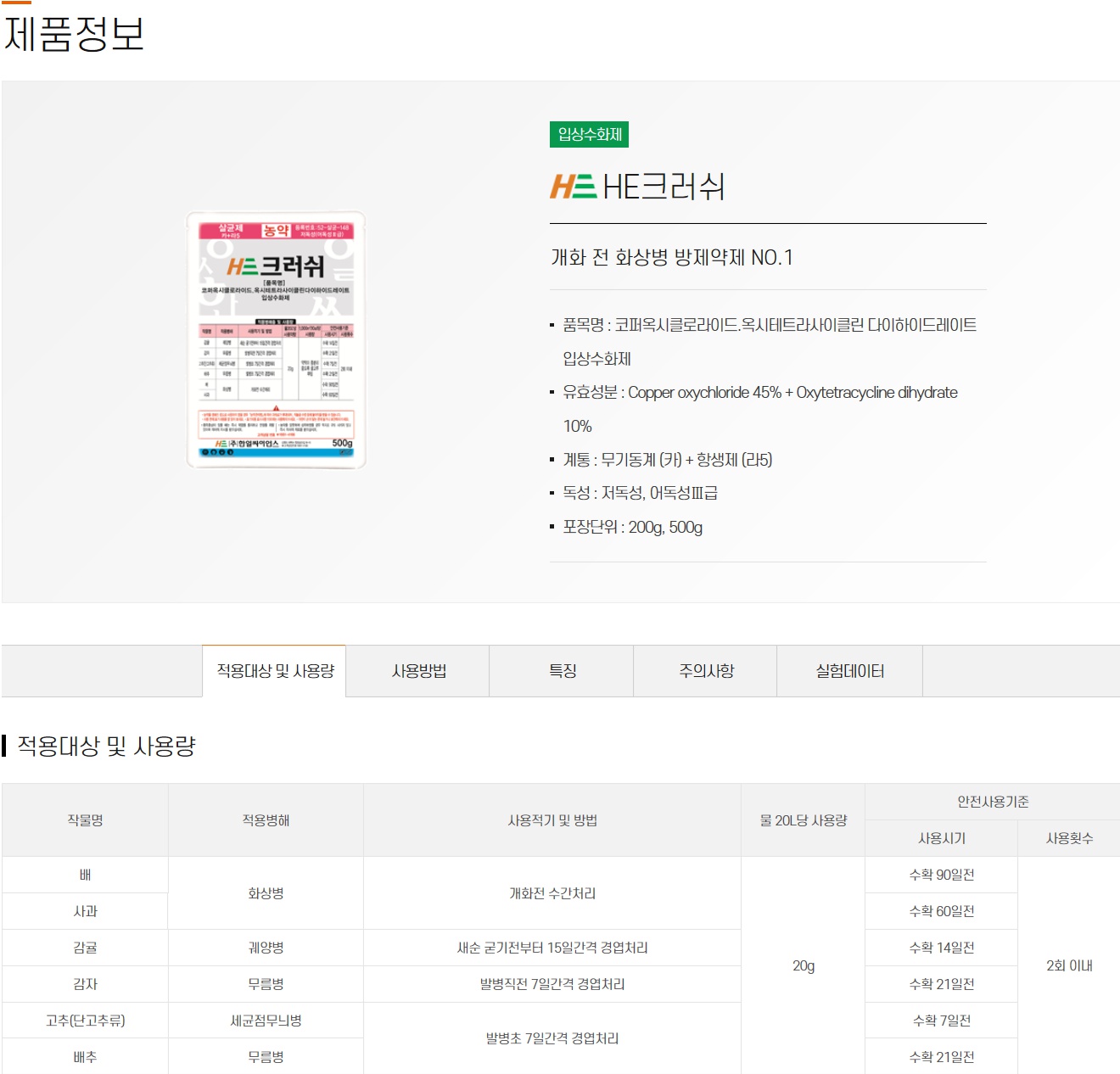This screenshot has width=1120, height=1074.
Task: Click the 배 crop cell
Action: tap(85, 875)
